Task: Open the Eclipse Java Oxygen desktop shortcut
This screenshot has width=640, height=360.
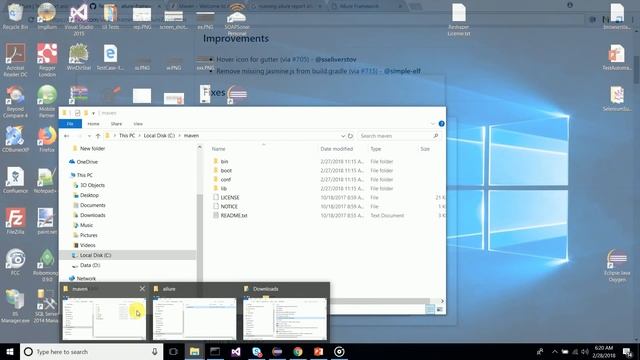Action: point(617,266)
